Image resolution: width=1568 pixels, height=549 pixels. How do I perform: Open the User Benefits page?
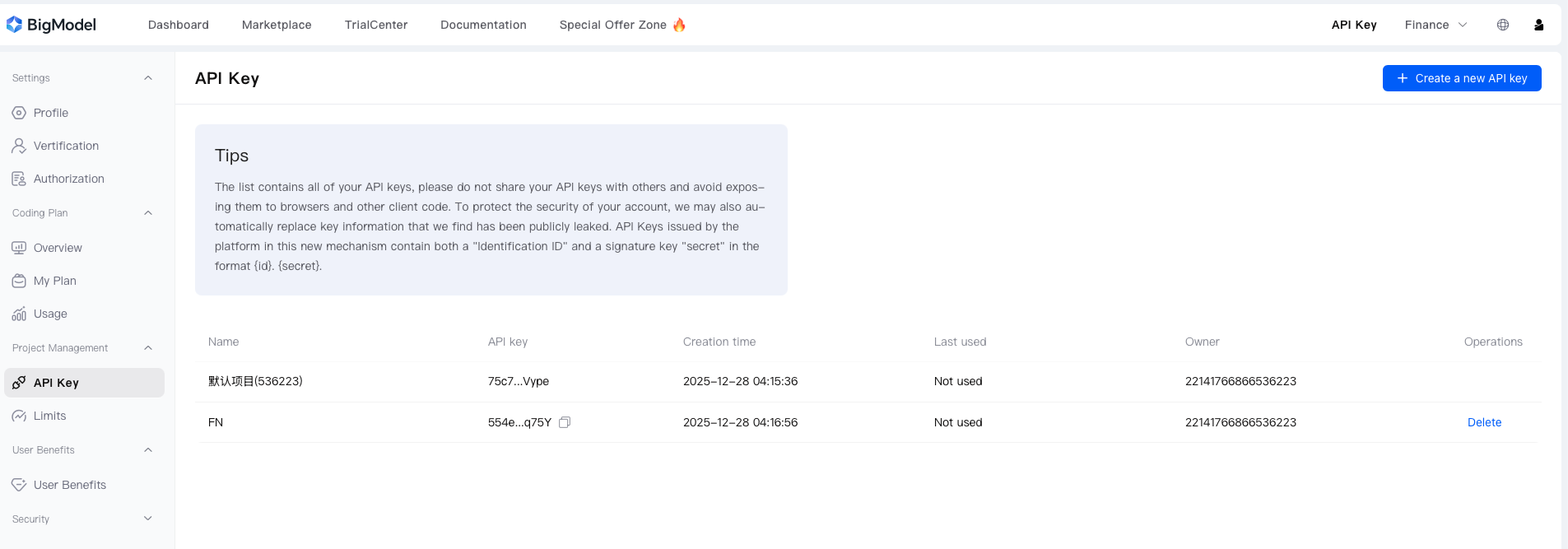[x=70, y=485]
